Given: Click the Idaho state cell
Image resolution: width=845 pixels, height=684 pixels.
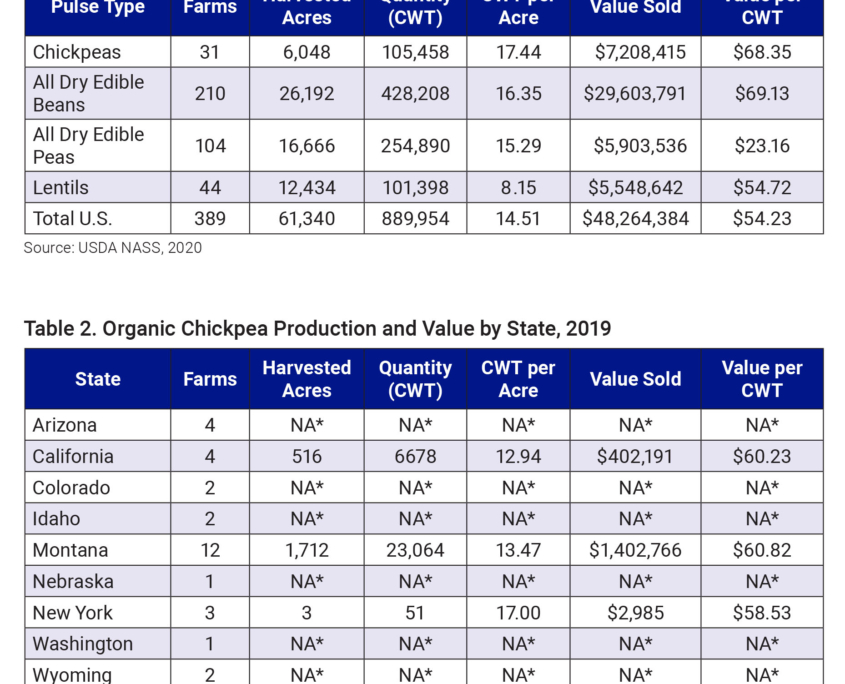Looking at the screenshot, I should (x=56, y=519).
